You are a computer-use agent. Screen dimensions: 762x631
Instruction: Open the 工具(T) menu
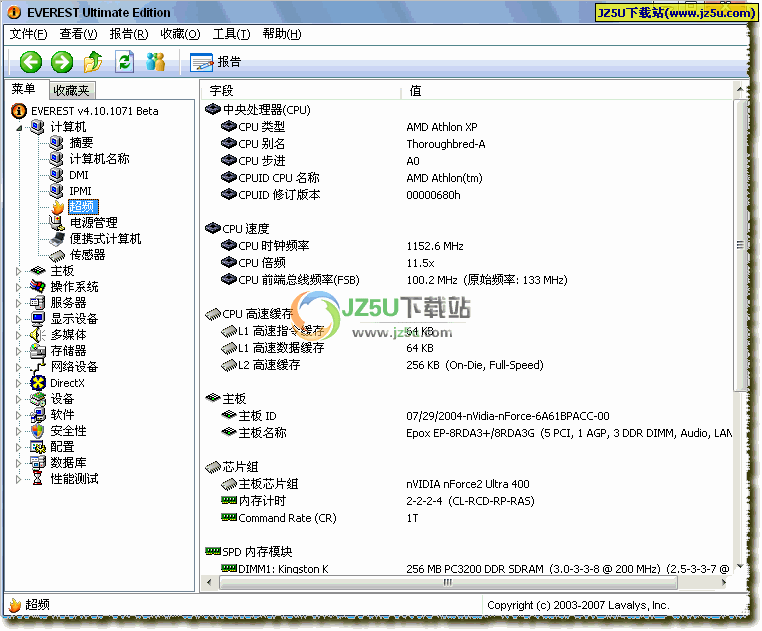click(x=231, y=34)
